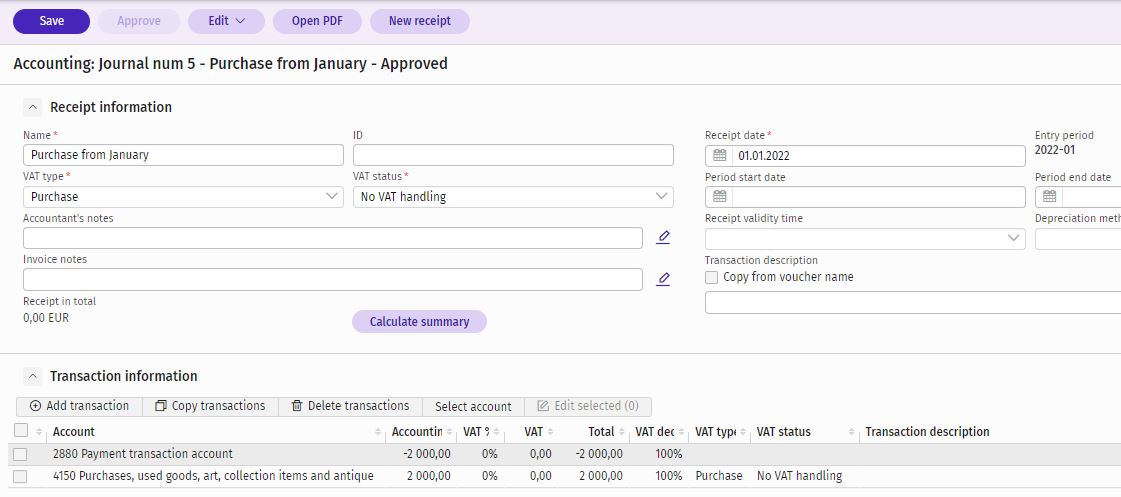Click 'No VAT handling' cell in 4150 row
This screenshot has width=1121, height=497.
tap(799, 476)
